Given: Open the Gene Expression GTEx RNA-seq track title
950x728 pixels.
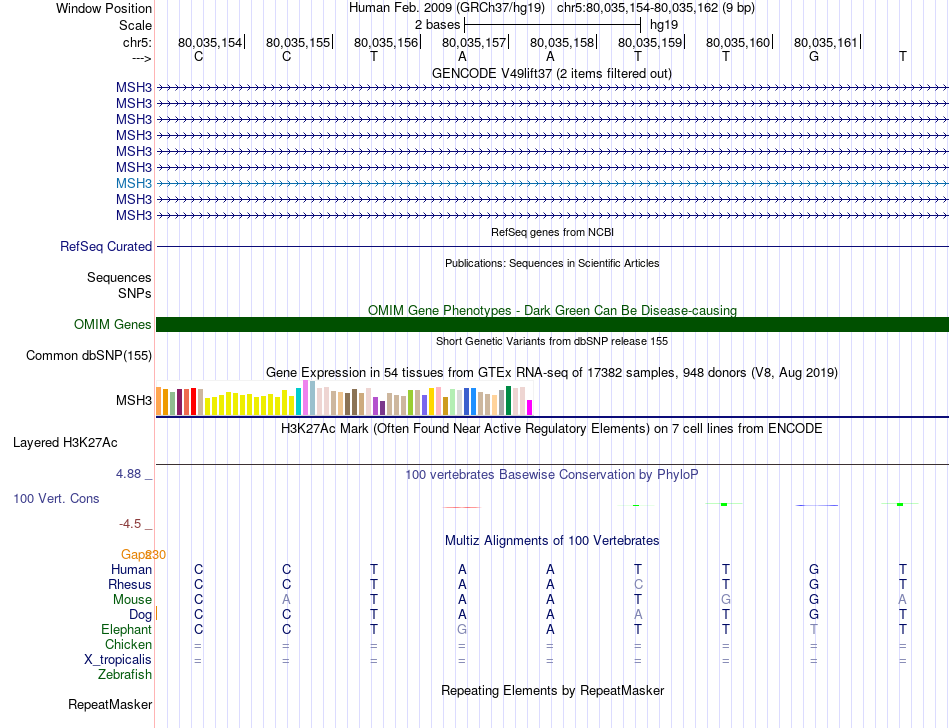Looking at the screenshot, I should click(x=552, y=372).
